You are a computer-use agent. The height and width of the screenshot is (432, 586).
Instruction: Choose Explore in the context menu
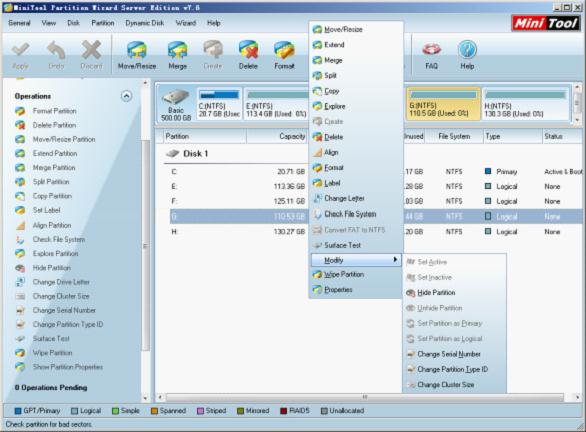click(x=356, y=106)
